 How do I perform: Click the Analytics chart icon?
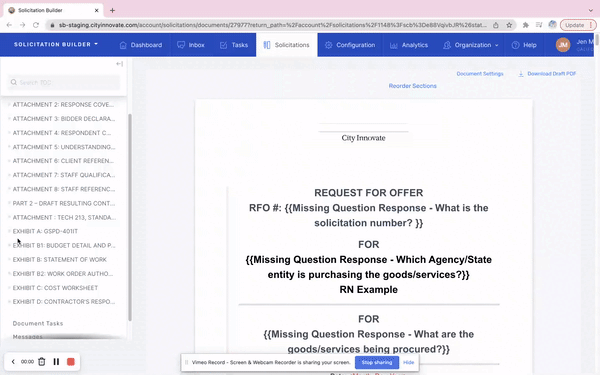tap(393, 45)
